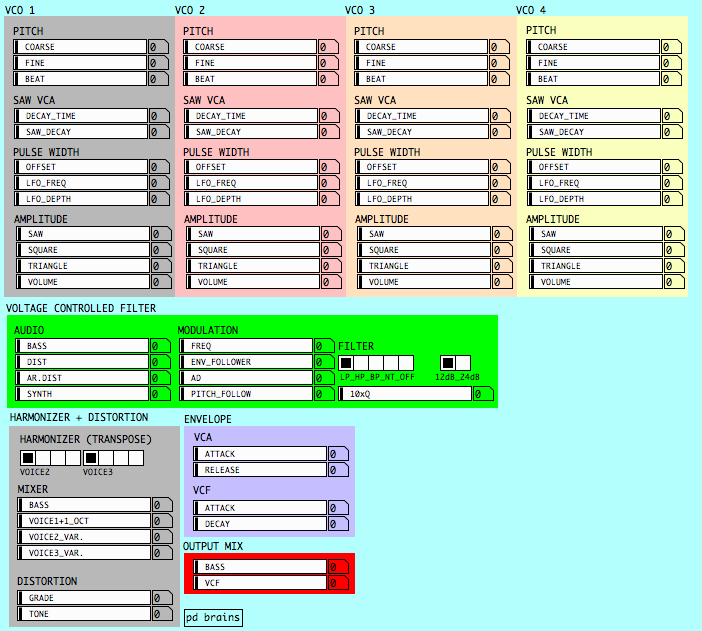Click VCO 4 TRIANGLE number box

pos(675,266)
